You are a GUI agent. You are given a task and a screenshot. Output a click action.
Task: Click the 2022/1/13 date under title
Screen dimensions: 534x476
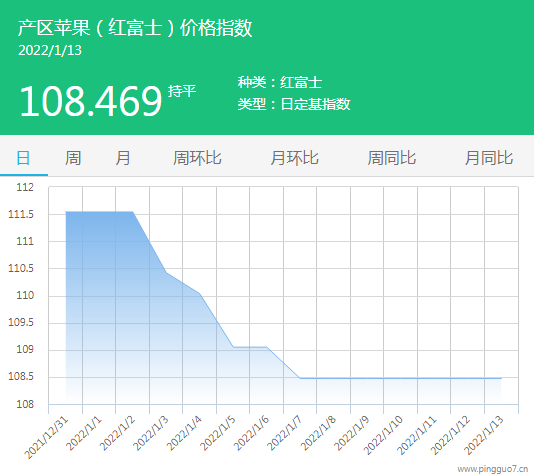coord(50,50)
